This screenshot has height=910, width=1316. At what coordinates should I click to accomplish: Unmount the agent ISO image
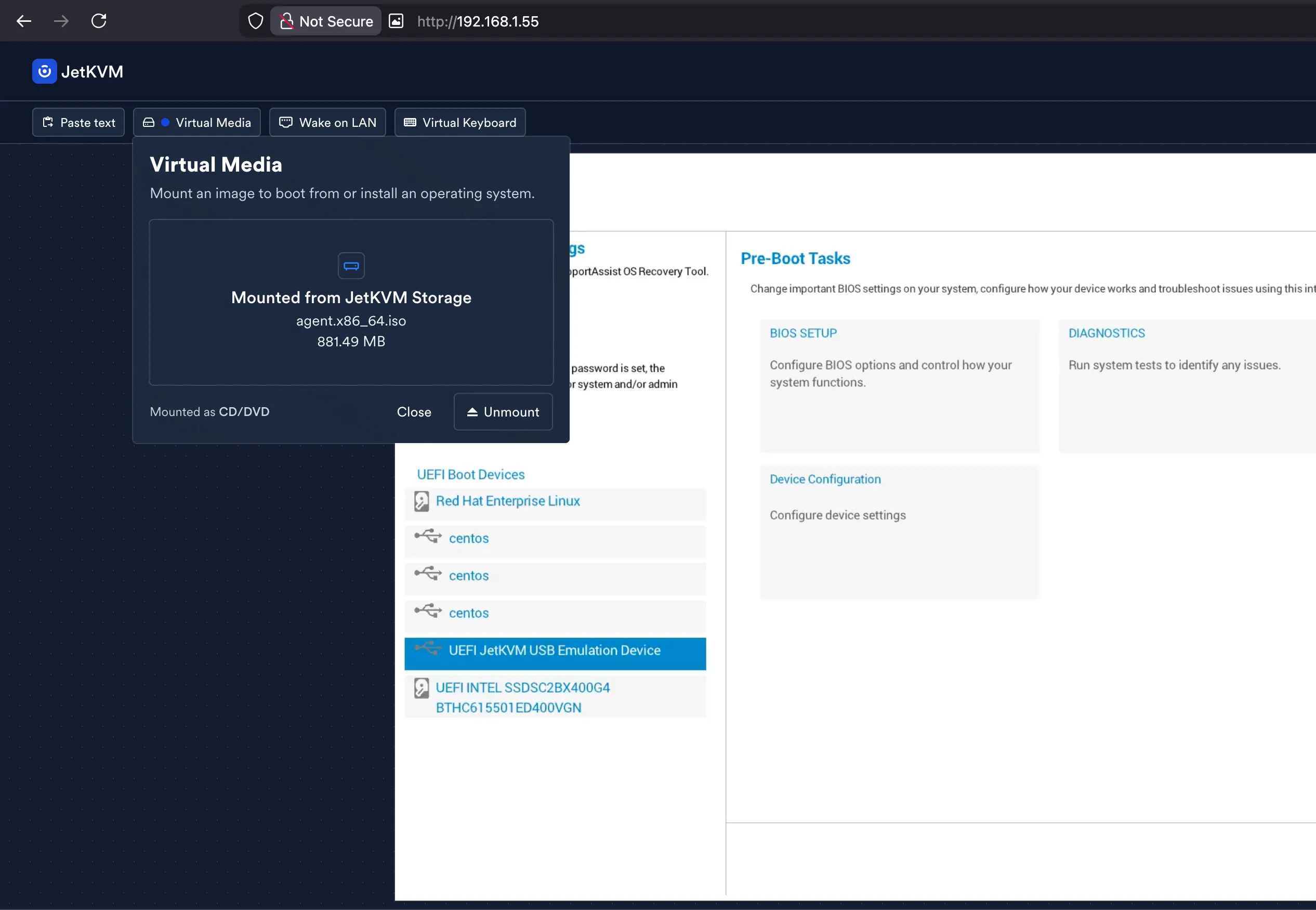tap(503, 412)
